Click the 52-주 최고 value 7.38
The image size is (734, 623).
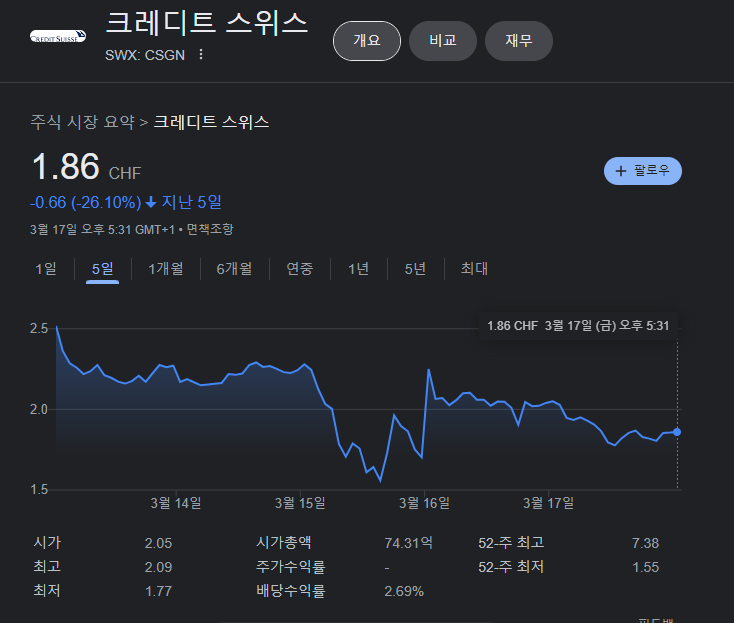coord(645,543)
